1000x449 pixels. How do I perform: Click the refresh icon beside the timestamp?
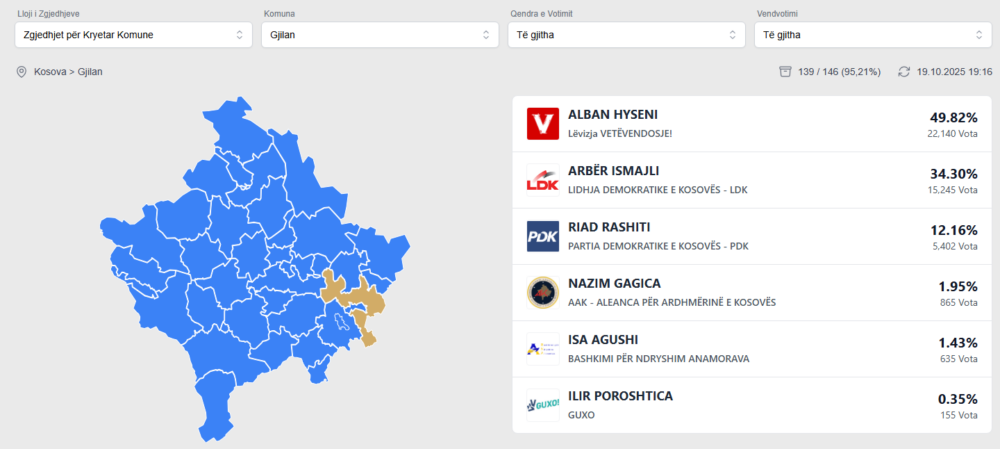coord(904,72)
